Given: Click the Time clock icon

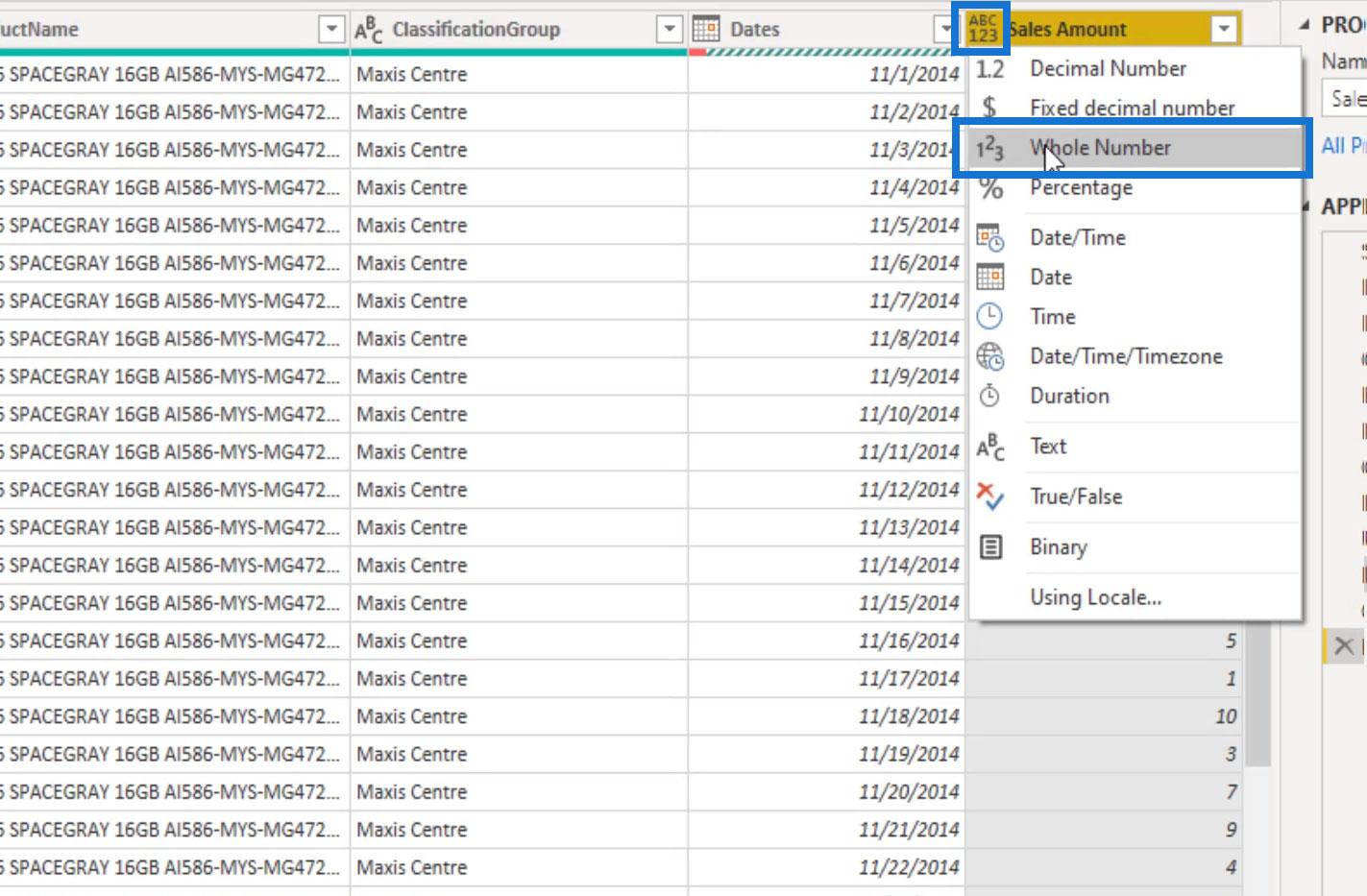Looking at the screenshot, I should (989, 316).
